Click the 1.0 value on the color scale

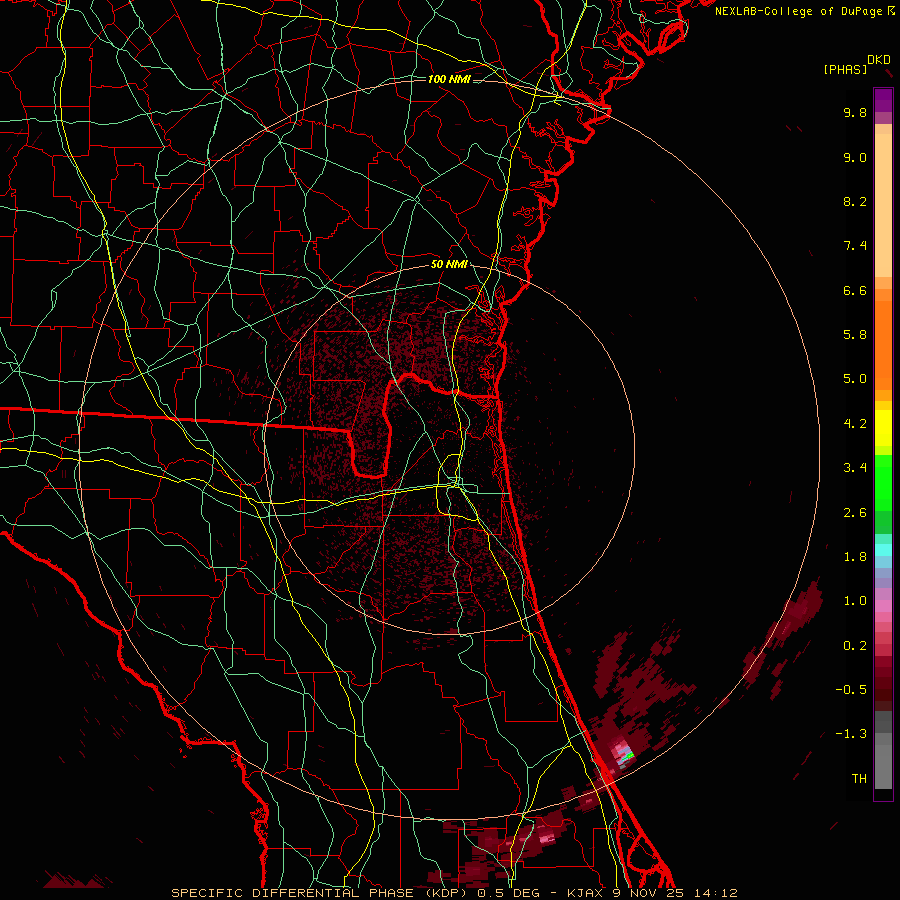pyautogui.click(x=855, y=601)
